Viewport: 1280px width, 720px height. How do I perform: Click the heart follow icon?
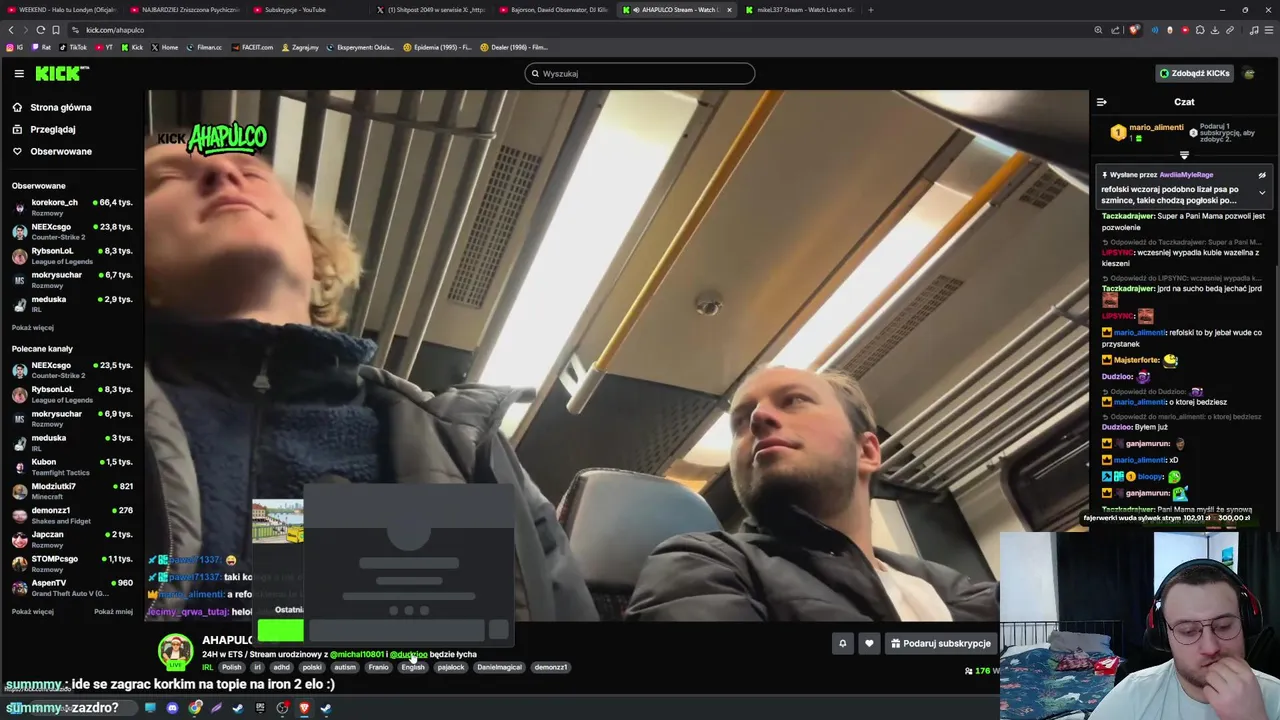coord(869,643)
